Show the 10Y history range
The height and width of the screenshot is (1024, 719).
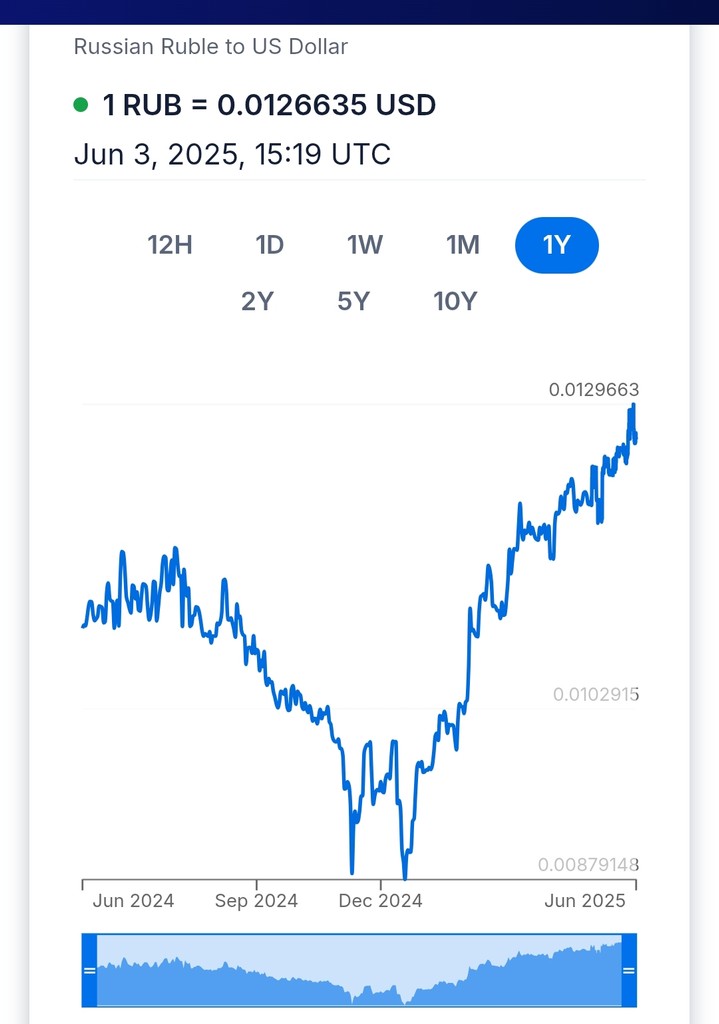pyautogui.click(x=455, y=301)
